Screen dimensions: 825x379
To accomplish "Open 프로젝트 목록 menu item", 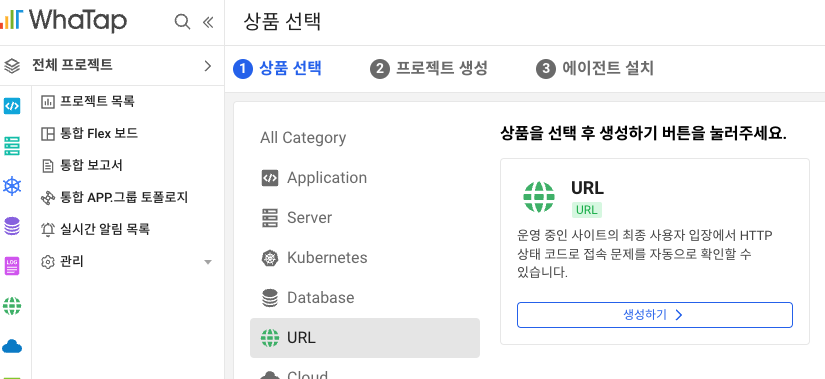I will pos(127,101).
